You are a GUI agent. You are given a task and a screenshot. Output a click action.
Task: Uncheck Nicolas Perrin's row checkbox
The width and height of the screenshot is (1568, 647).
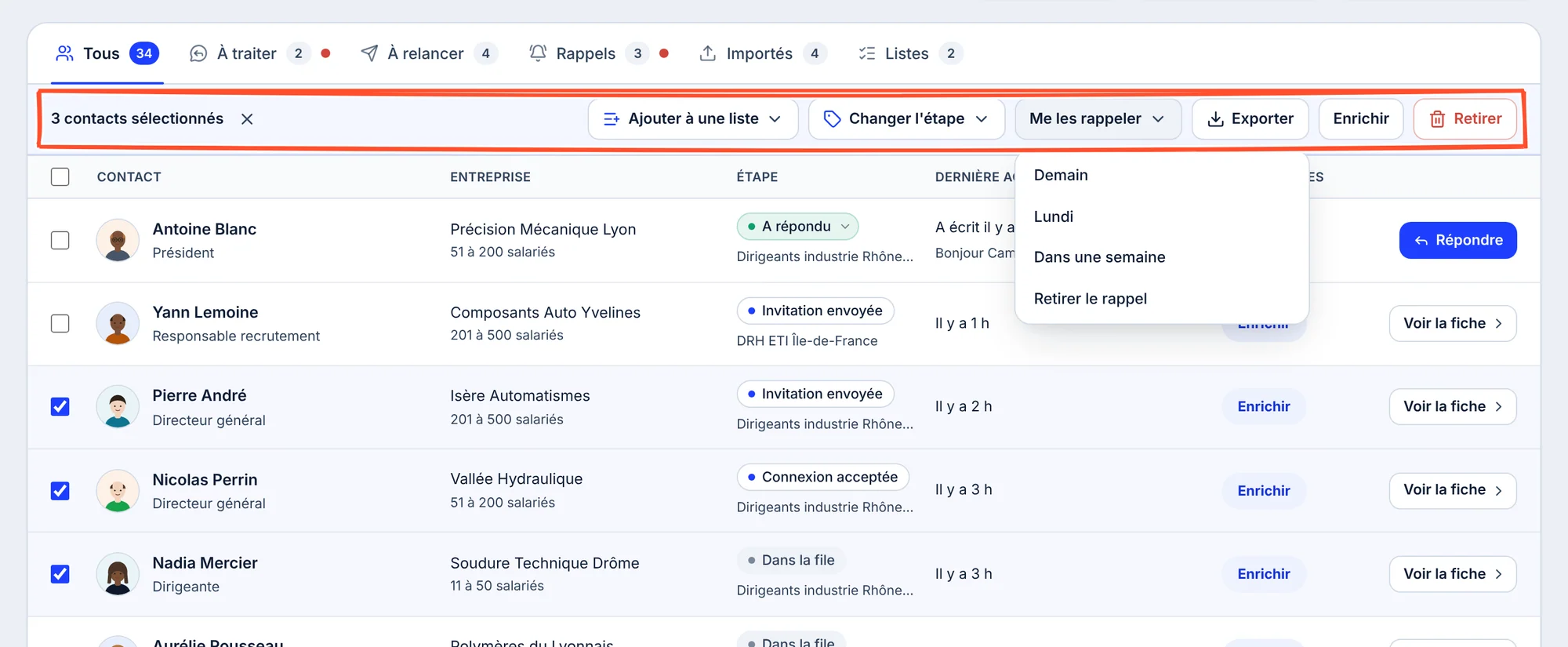point(60,491)
